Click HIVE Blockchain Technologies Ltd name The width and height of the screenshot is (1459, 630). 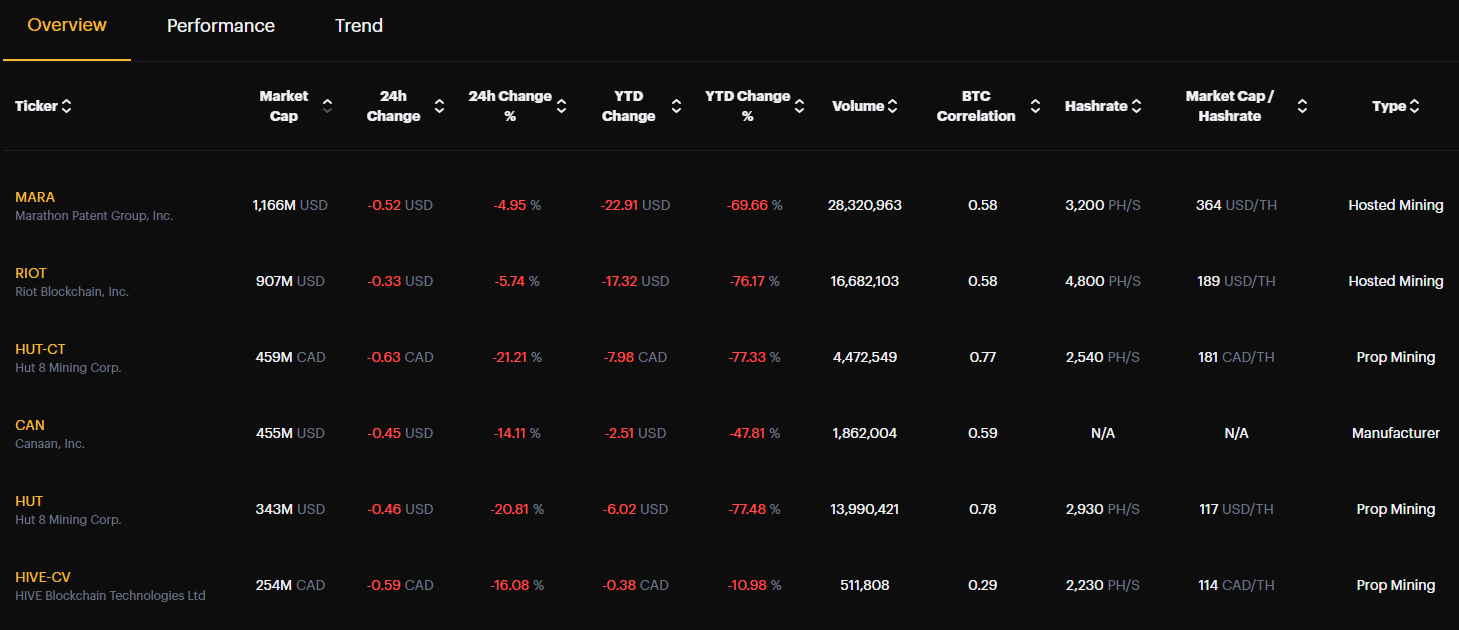[110, 596]
